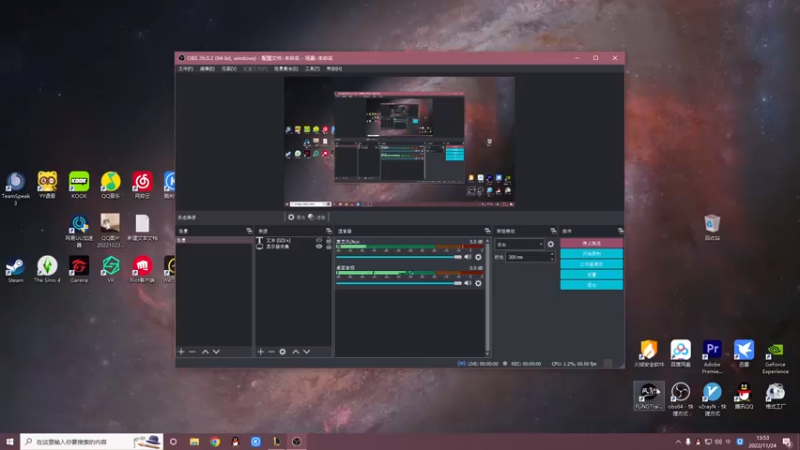Mute the desktop audio channel speaker icon
The image size is (800, 450).
coord(468,283)
